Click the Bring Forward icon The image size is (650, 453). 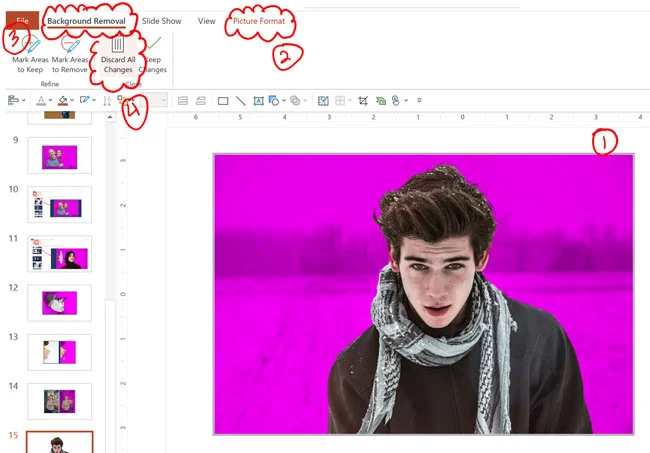[183, 101]
